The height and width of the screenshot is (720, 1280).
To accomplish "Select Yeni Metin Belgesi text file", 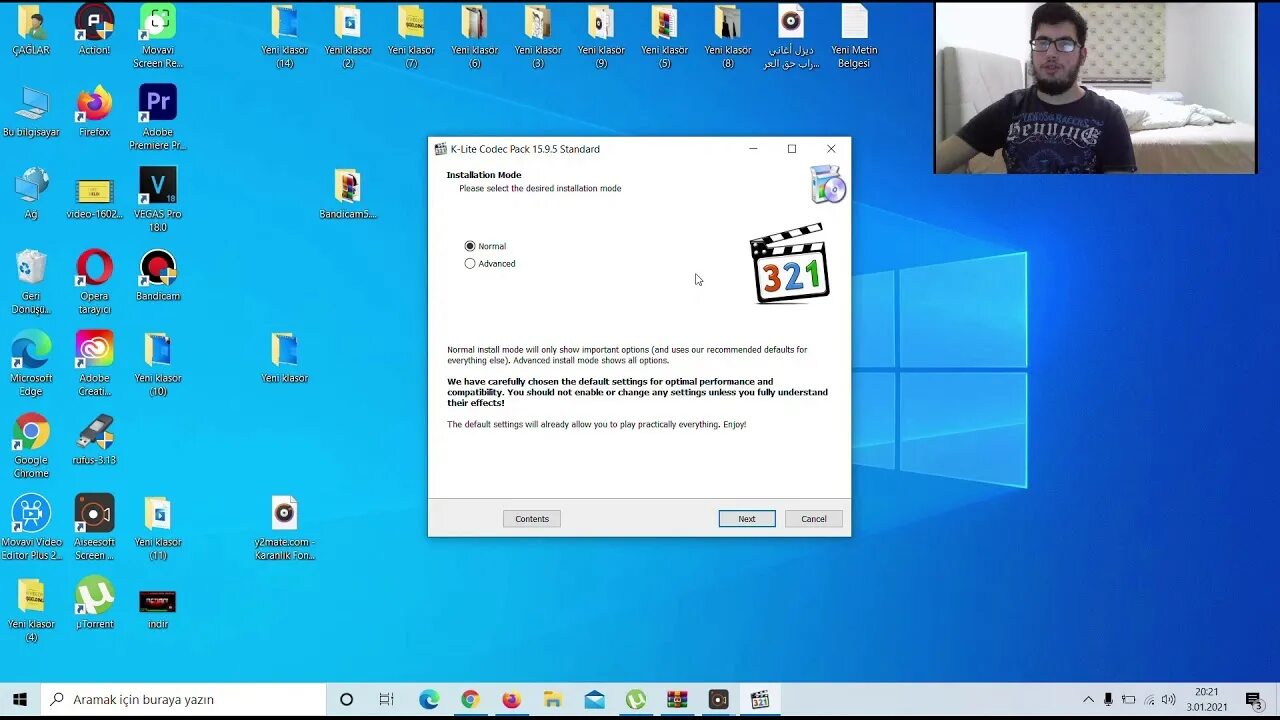I will pyautogui.click(x=854, y=37).
